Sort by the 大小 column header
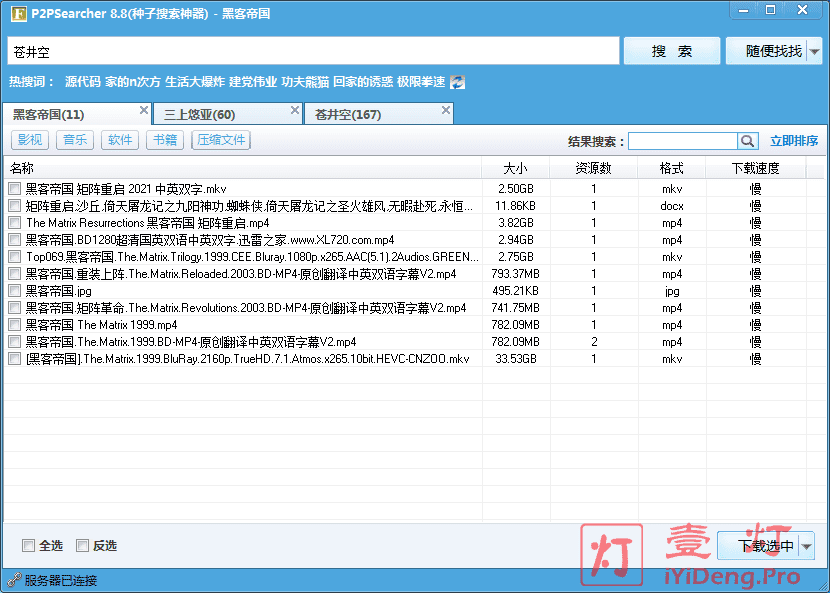Screen dimensions: 830x593 pyautogui.click(x=516, y=168)
